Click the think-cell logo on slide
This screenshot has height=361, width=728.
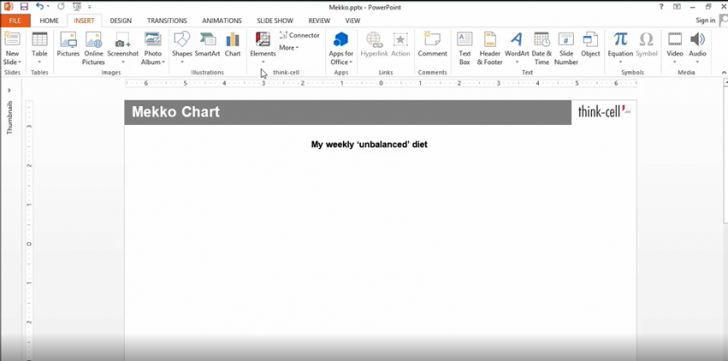[x=604, y=111]
